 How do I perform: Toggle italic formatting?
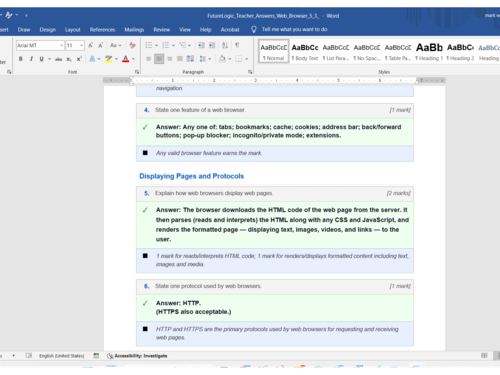(31, 59)
